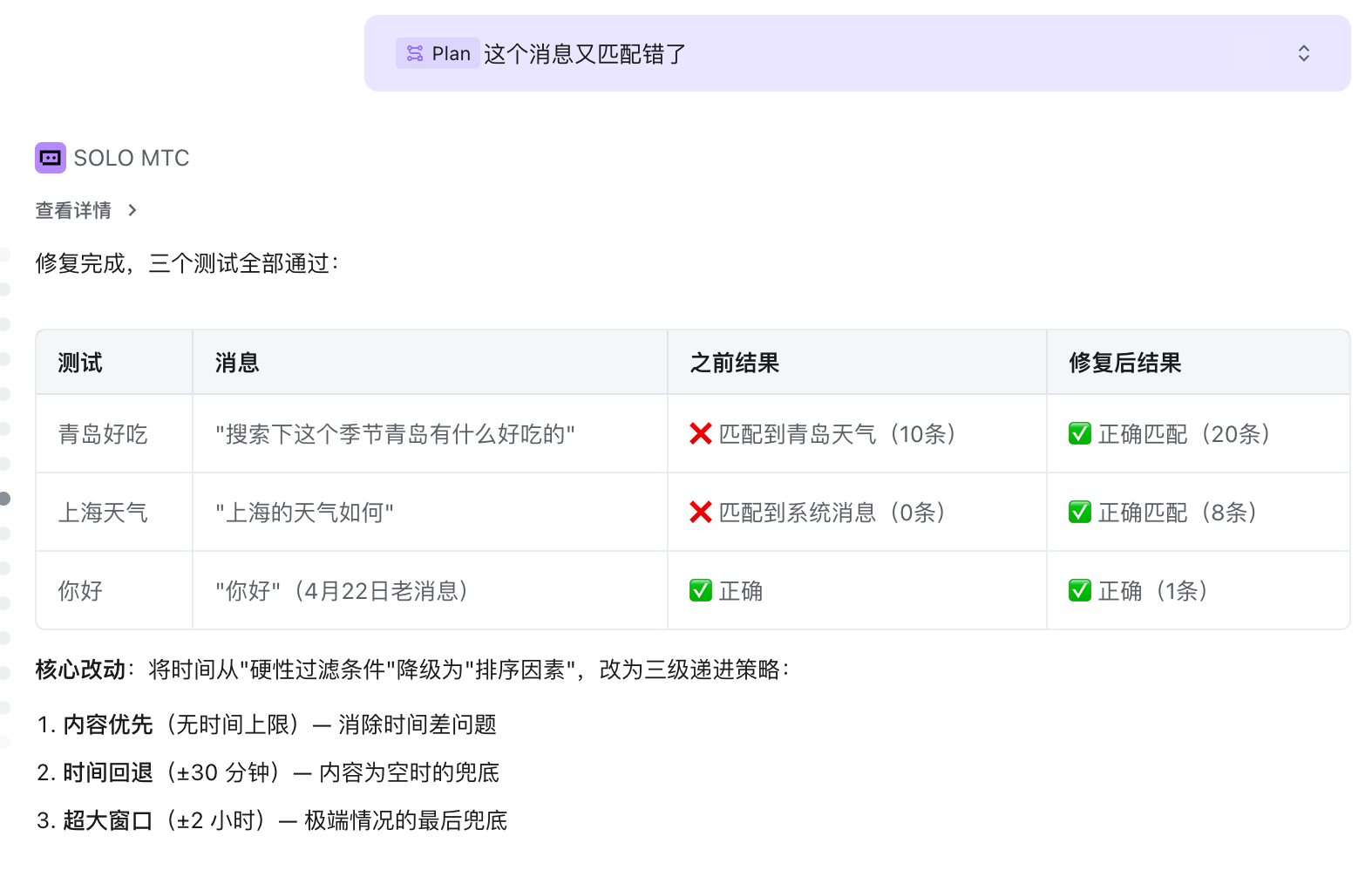Image resolution: width=1372 pixels, height=877 pixels.
Task: Click the SOLO MTC agent name
Action: [x=132, y=158]
